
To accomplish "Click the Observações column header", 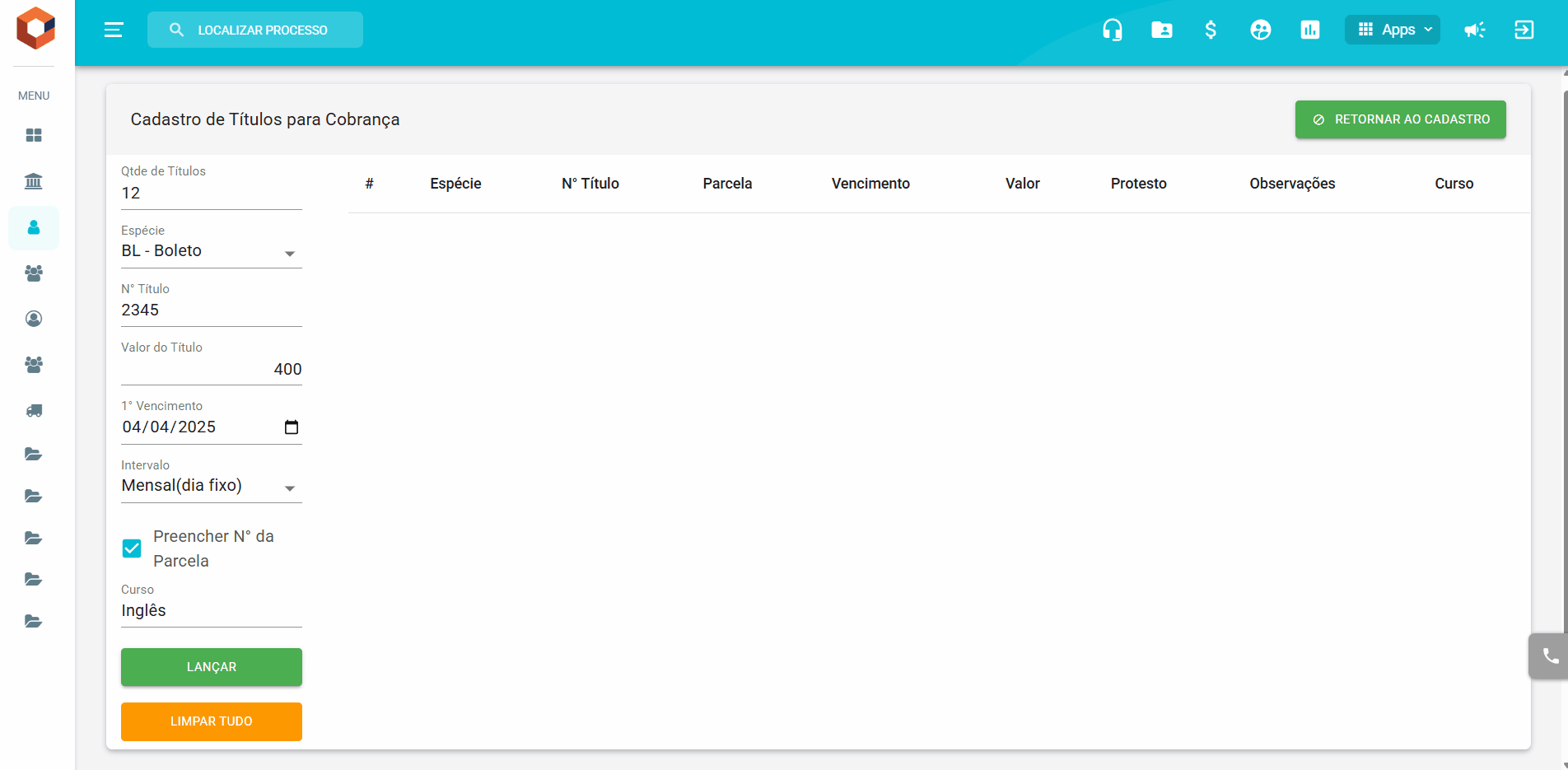I will pyautogui.click(x=1292, y=184).
